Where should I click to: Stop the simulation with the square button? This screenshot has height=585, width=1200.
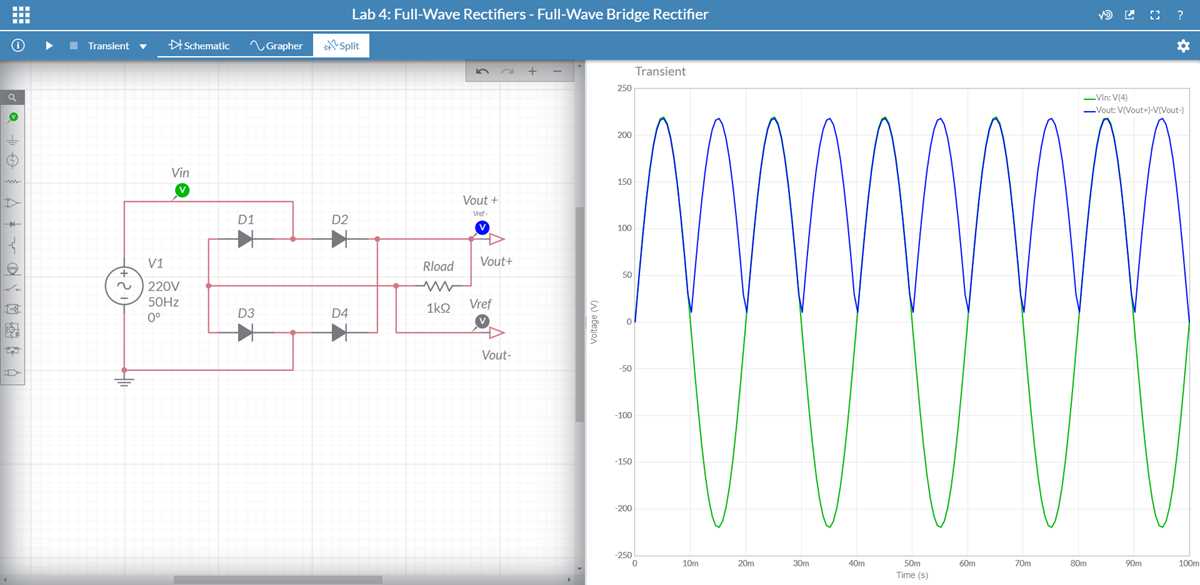[74, 45]
